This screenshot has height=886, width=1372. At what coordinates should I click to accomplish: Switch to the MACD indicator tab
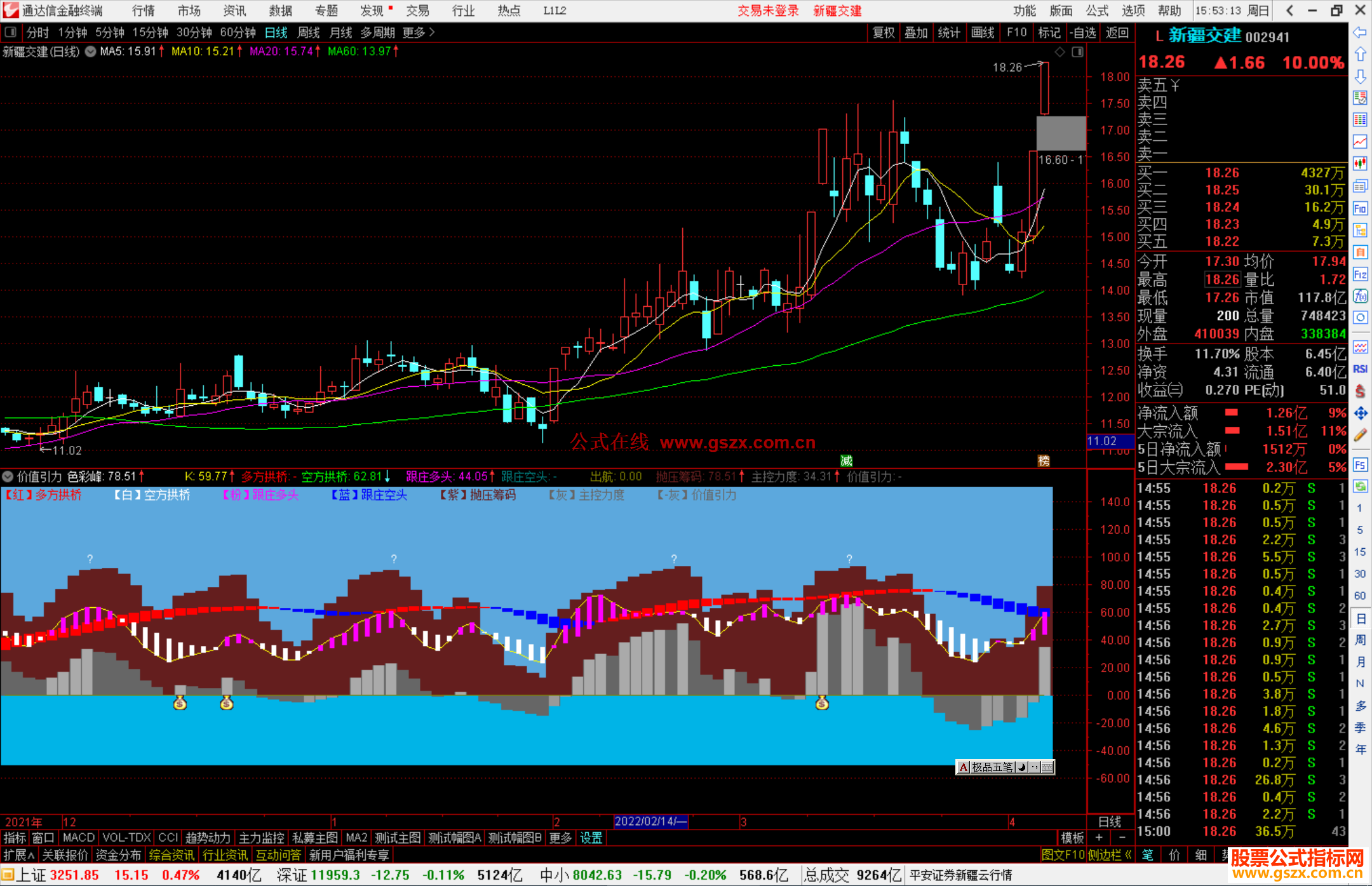79,838
